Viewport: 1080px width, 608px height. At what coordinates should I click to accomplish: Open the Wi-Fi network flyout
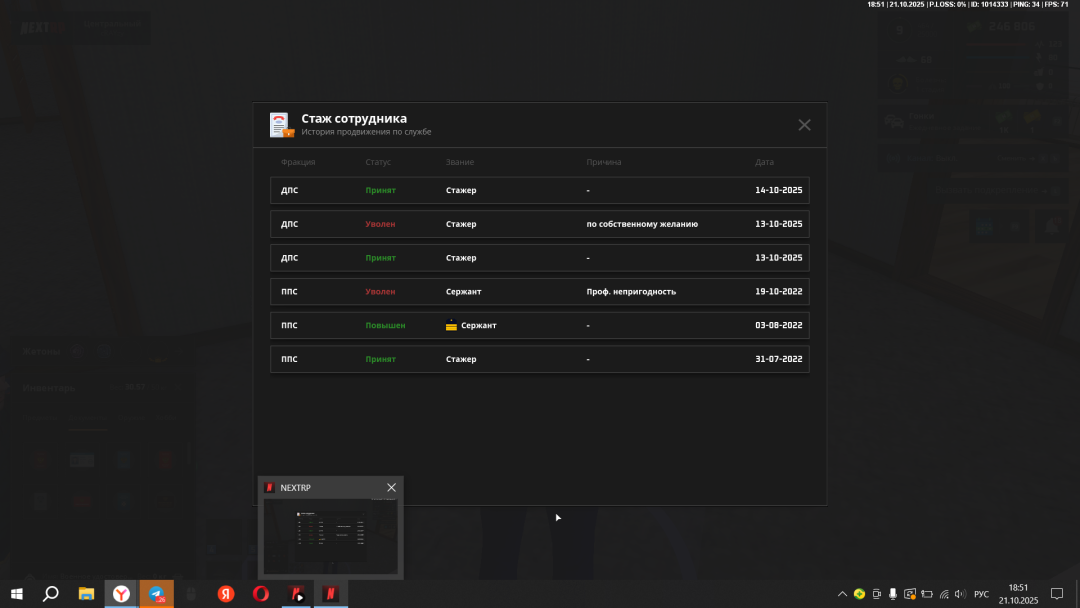click(943, 594)
